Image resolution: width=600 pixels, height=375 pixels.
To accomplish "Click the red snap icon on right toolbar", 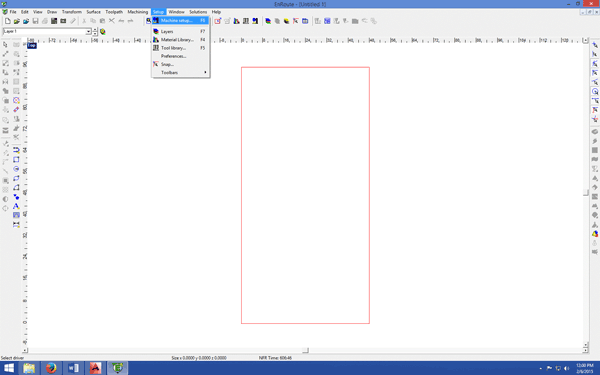I will point(595,110).
